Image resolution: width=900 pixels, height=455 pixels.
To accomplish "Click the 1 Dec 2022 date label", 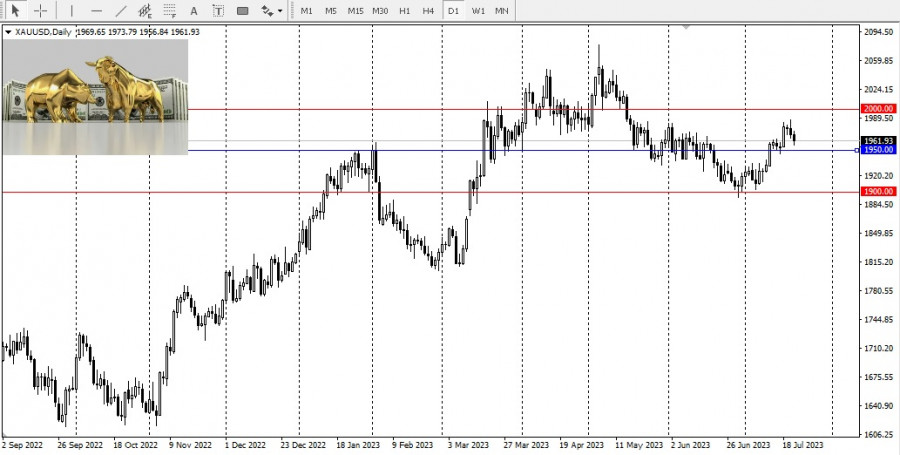I will coord(245,445).
